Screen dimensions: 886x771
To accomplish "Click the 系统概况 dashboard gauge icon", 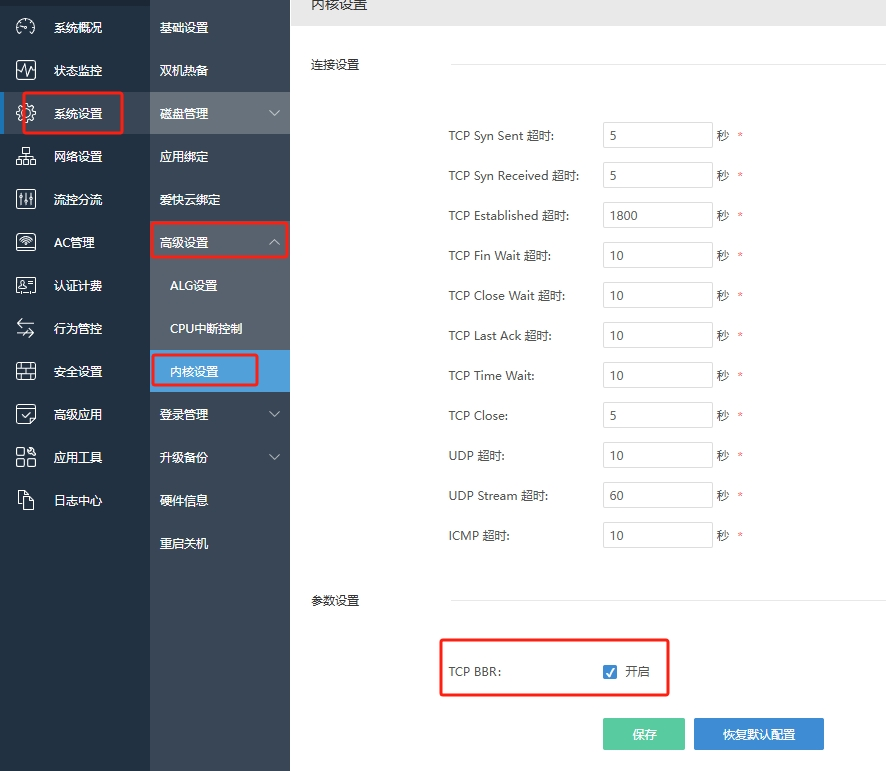I will [26, 27].
